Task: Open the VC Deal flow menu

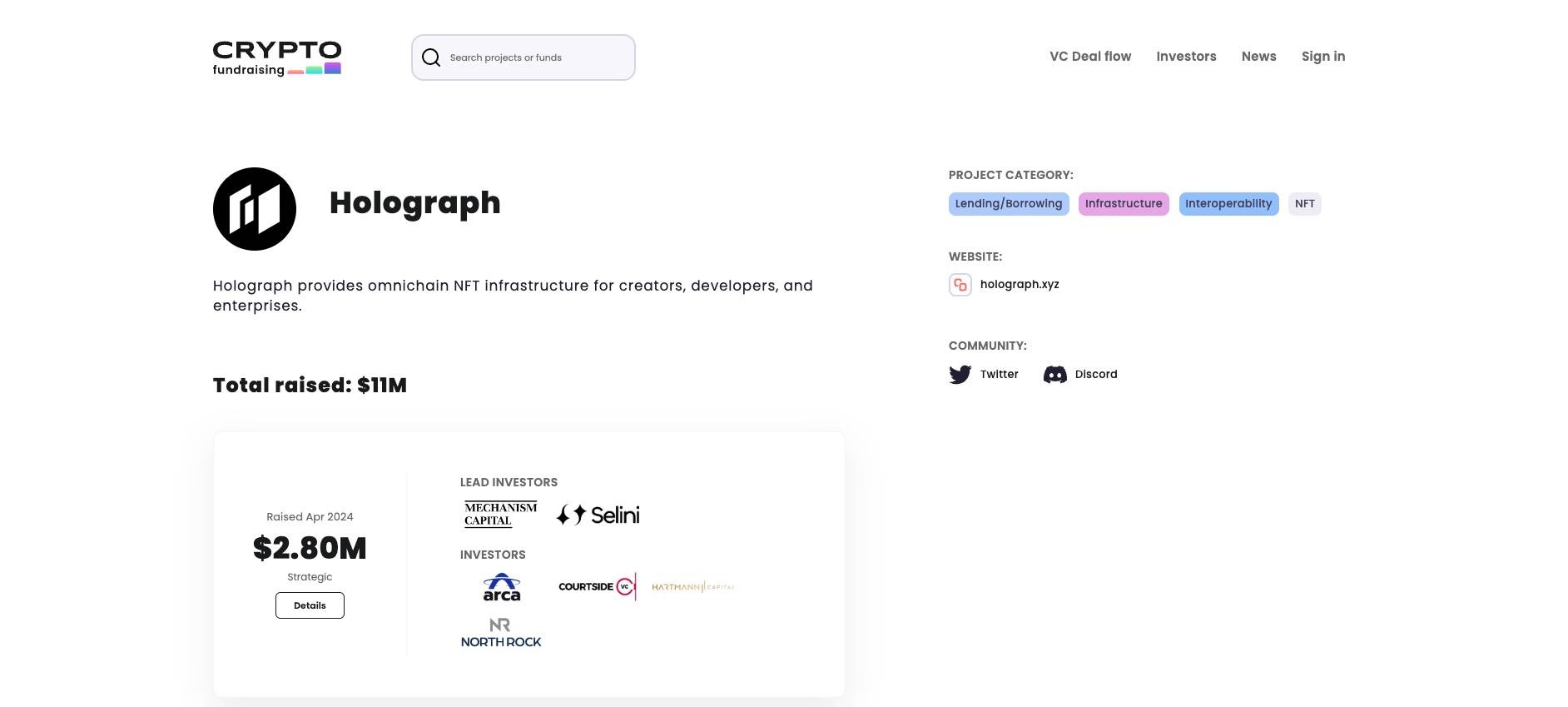Action: (x=1090, y=57)
